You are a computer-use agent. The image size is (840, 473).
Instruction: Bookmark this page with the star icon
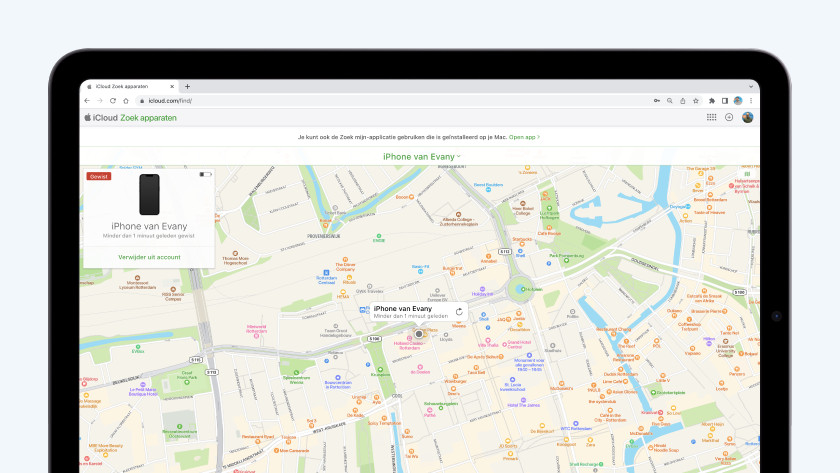pyautogui.click(x=696, y=101)
